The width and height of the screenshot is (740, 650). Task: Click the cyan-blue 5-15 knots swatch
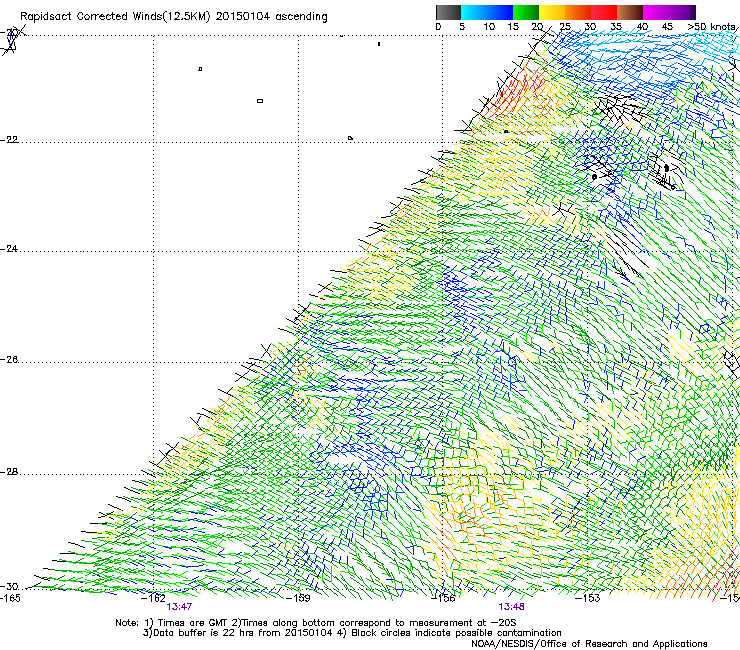point(487,12)
